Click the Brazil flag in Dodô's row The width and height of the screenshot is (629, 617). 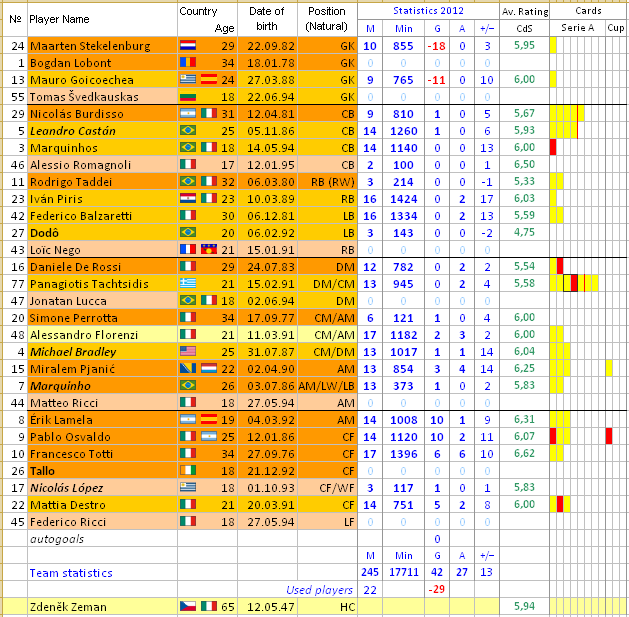click(x=188, y=232)
